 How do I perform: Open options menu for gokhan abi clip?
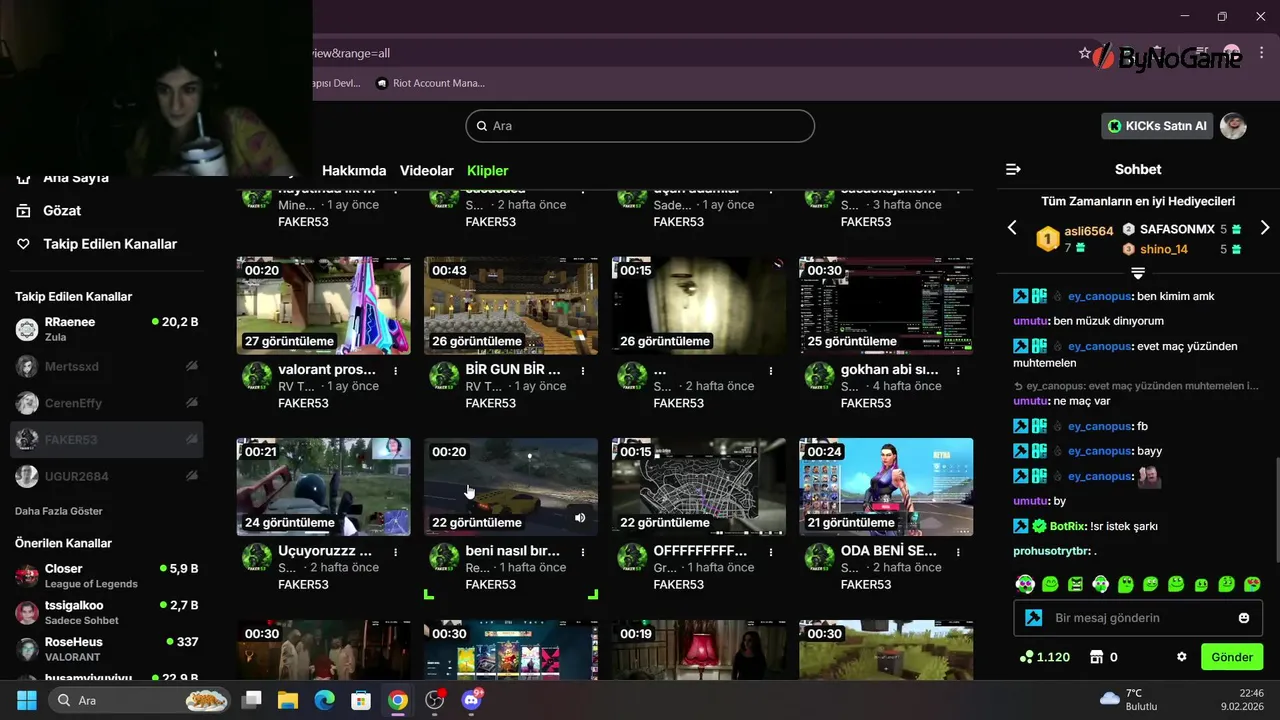(x=958, y=370)
